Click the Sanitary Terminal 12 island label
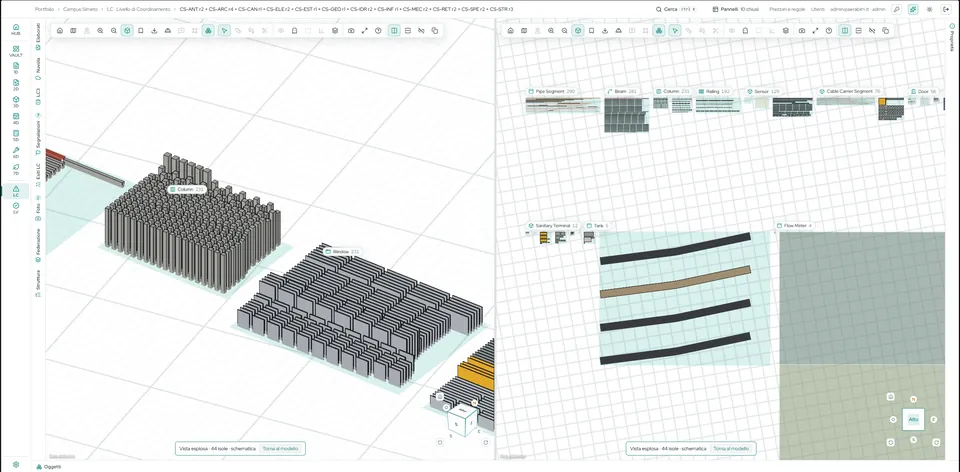960x472 pixels. pos(553,226)
